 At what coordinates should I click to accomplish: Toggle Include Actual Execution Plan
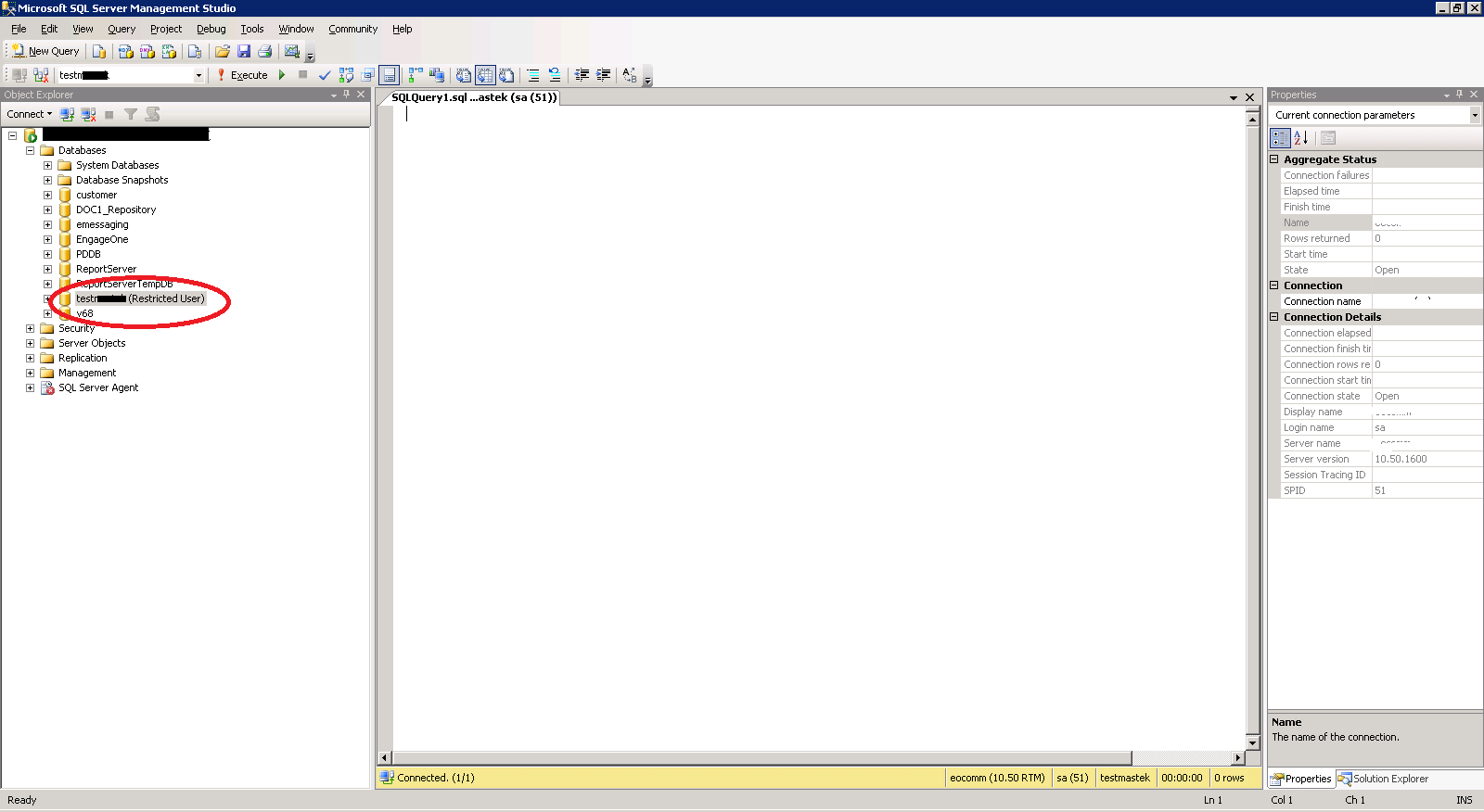[x=416, y=75]
